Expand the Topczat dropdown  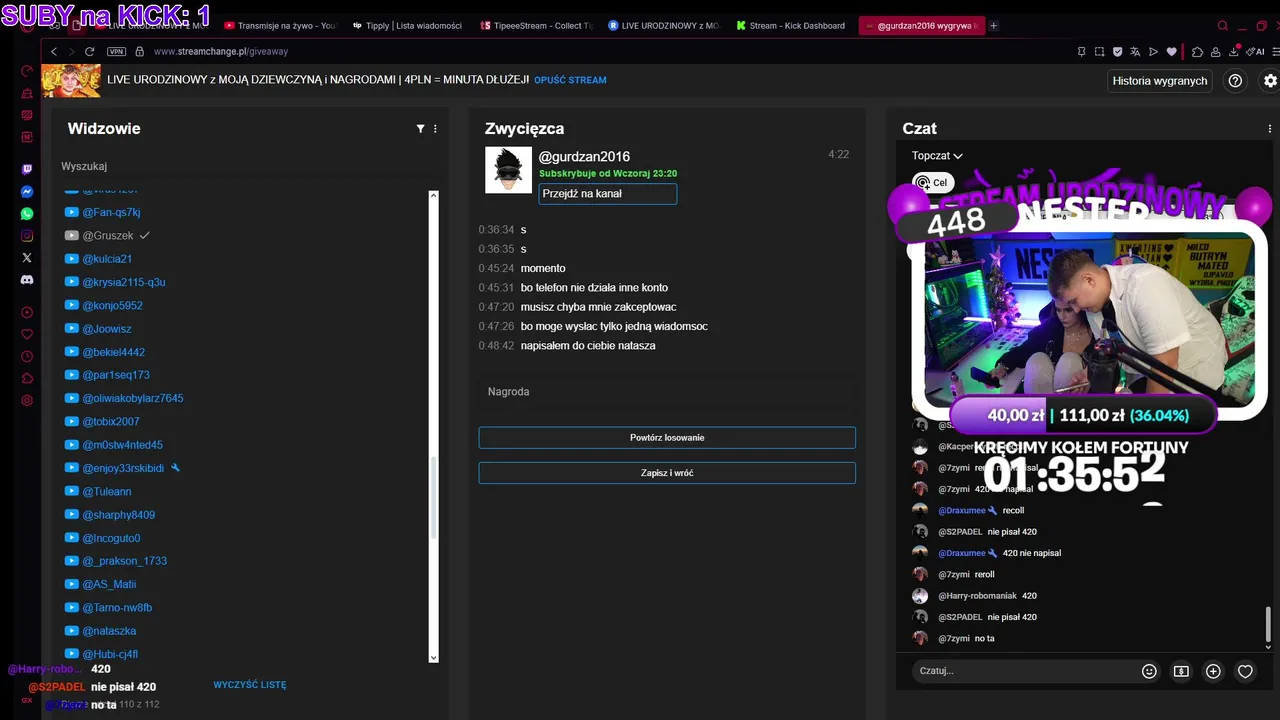[x=937, y=156]
